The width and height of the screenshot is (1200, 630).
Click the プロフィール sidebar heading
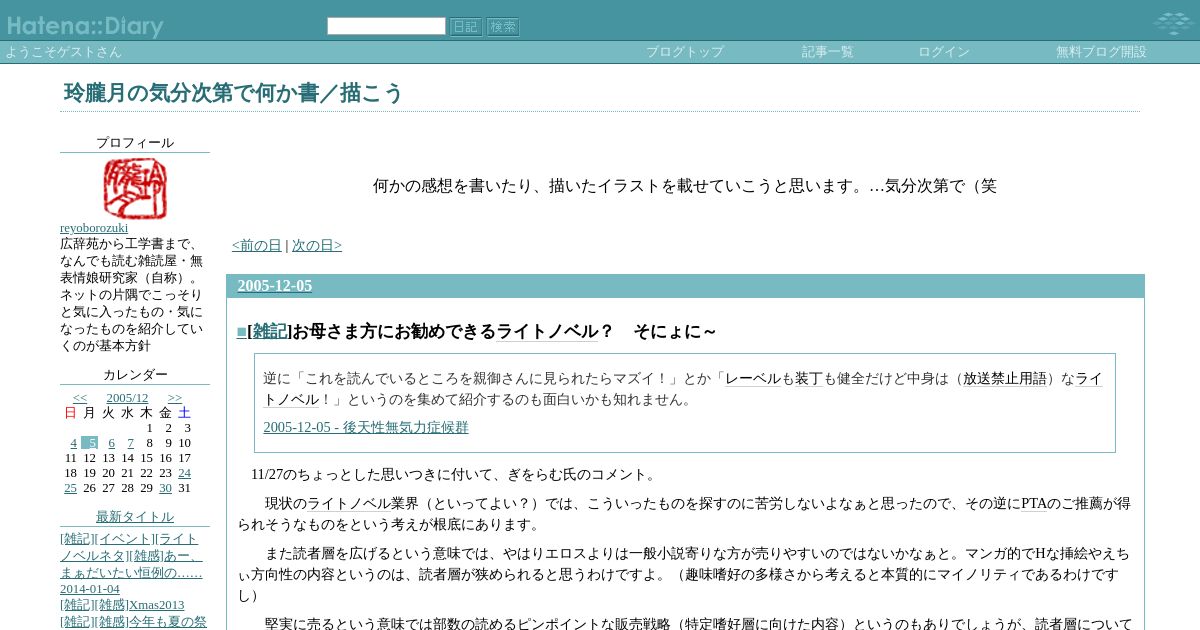pyautogui.click(x=135, y=143)
